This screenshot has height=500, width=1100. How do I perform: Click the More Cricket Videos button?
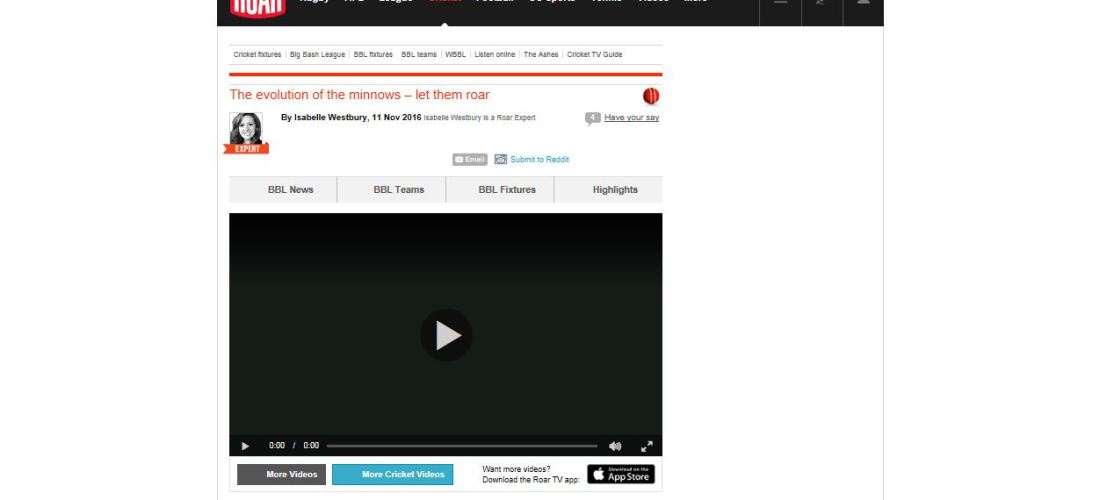point(392,474)
